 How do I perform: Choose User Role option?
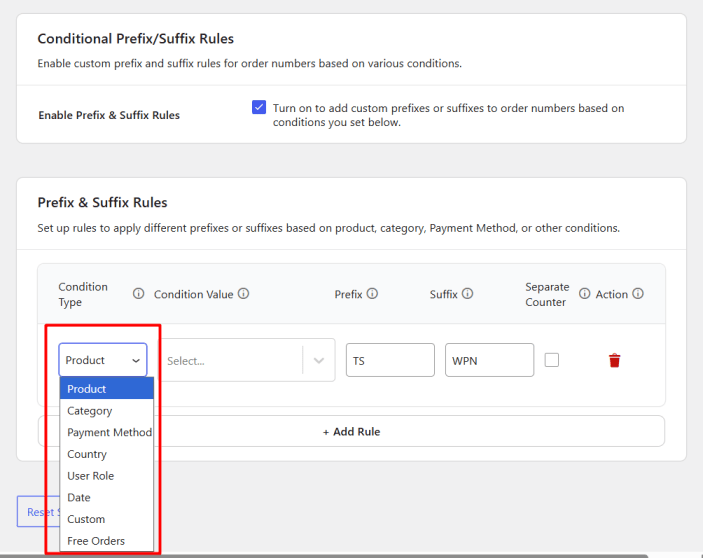[107, 476]
